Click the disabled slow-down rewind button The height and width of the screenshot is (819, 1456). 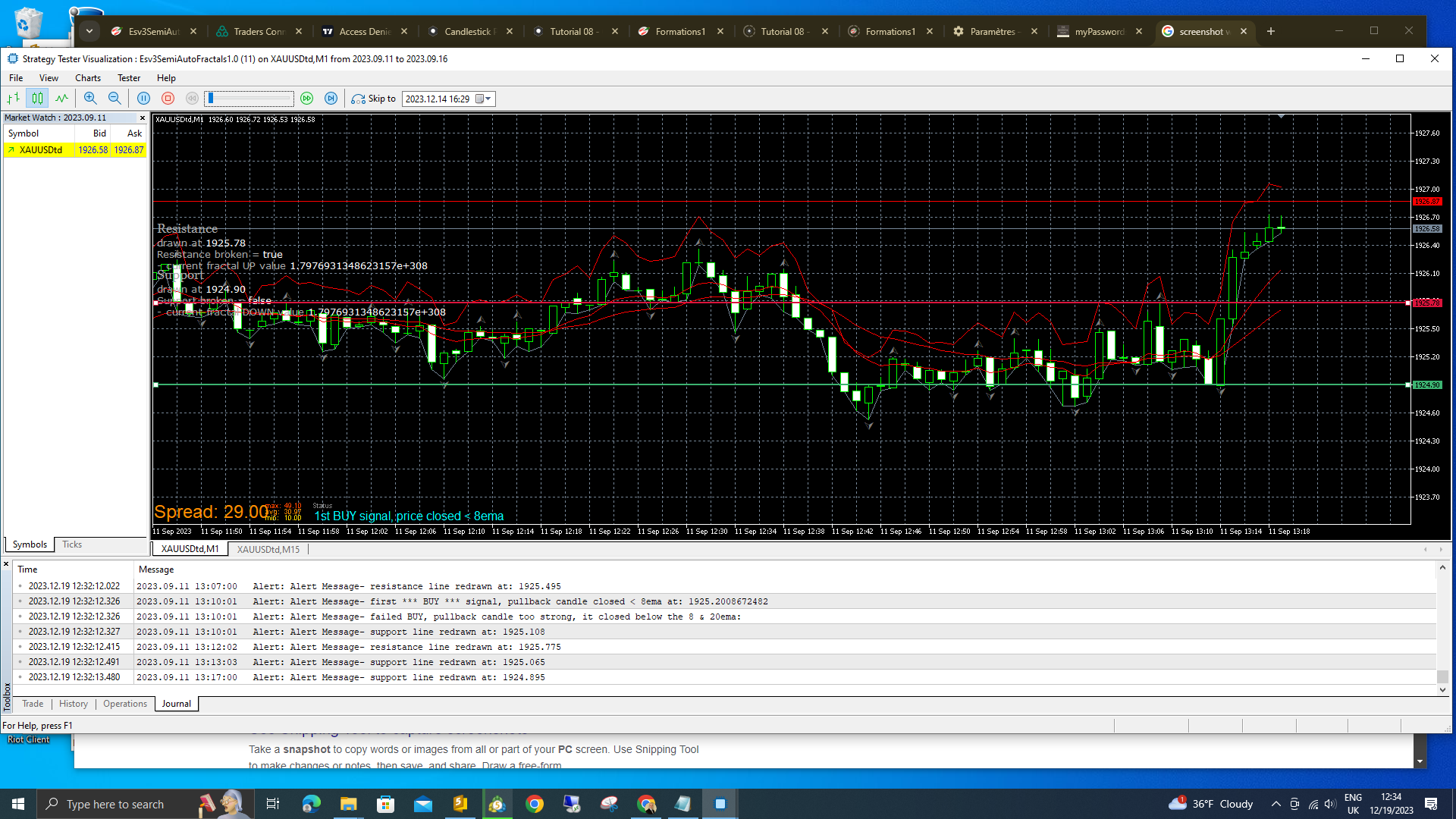click(192, 99)
